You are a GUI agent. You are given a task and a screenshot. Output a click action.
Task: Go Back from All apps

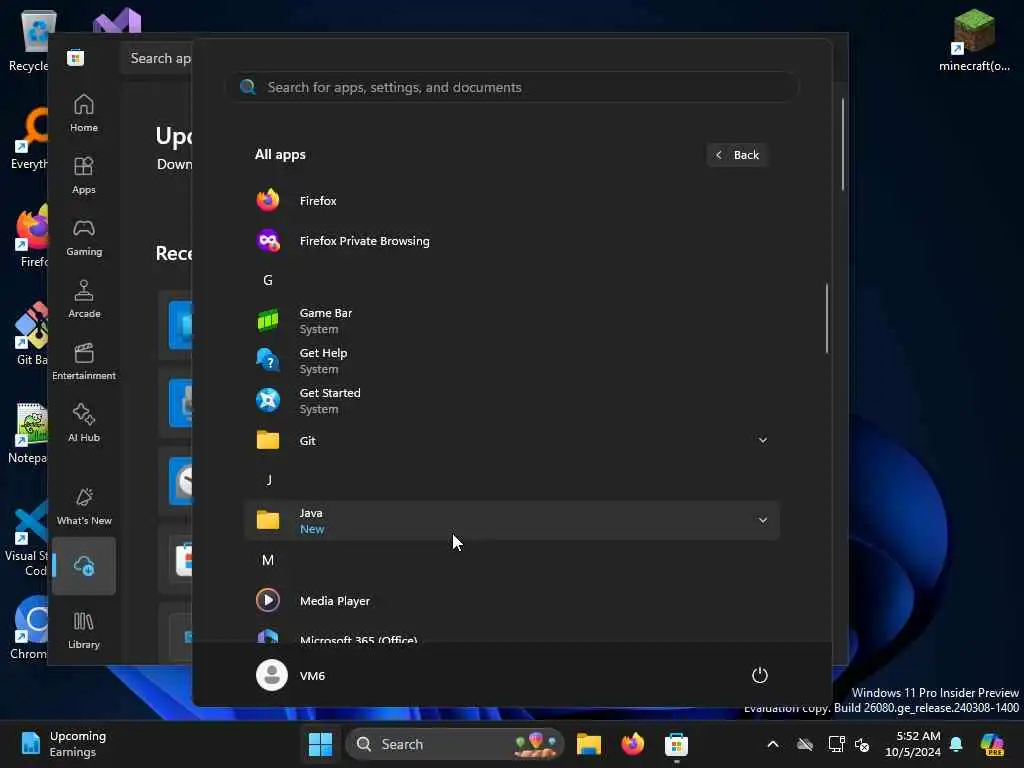(737, 155)
